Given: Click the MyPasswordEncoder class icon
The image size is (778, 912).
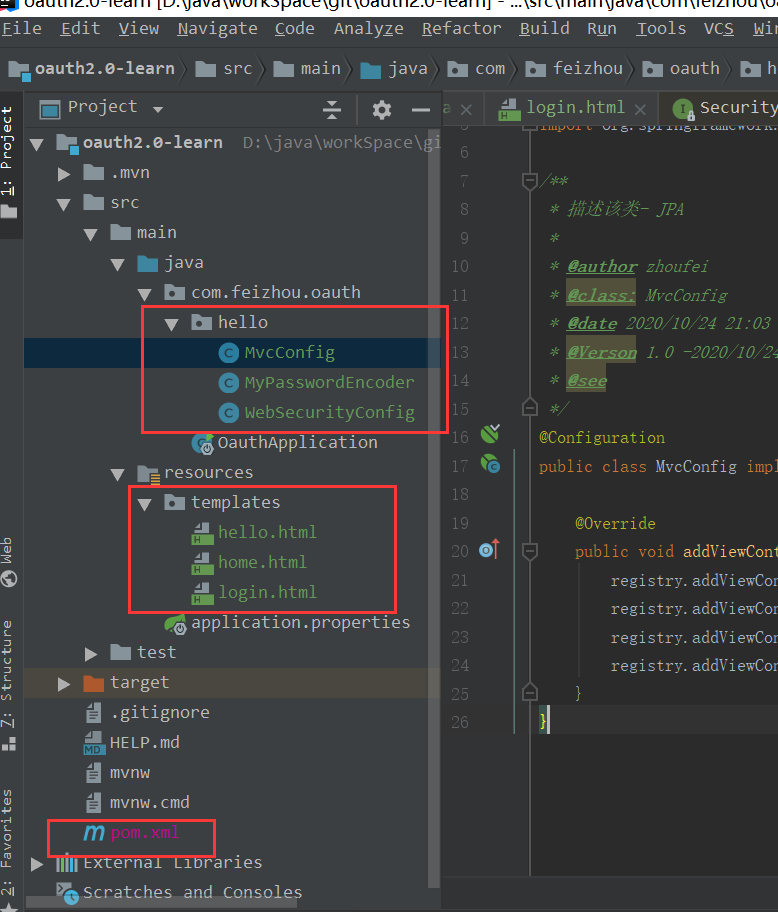Looking at the screenshot, I should pyautogui.click(x=229, y=383).
